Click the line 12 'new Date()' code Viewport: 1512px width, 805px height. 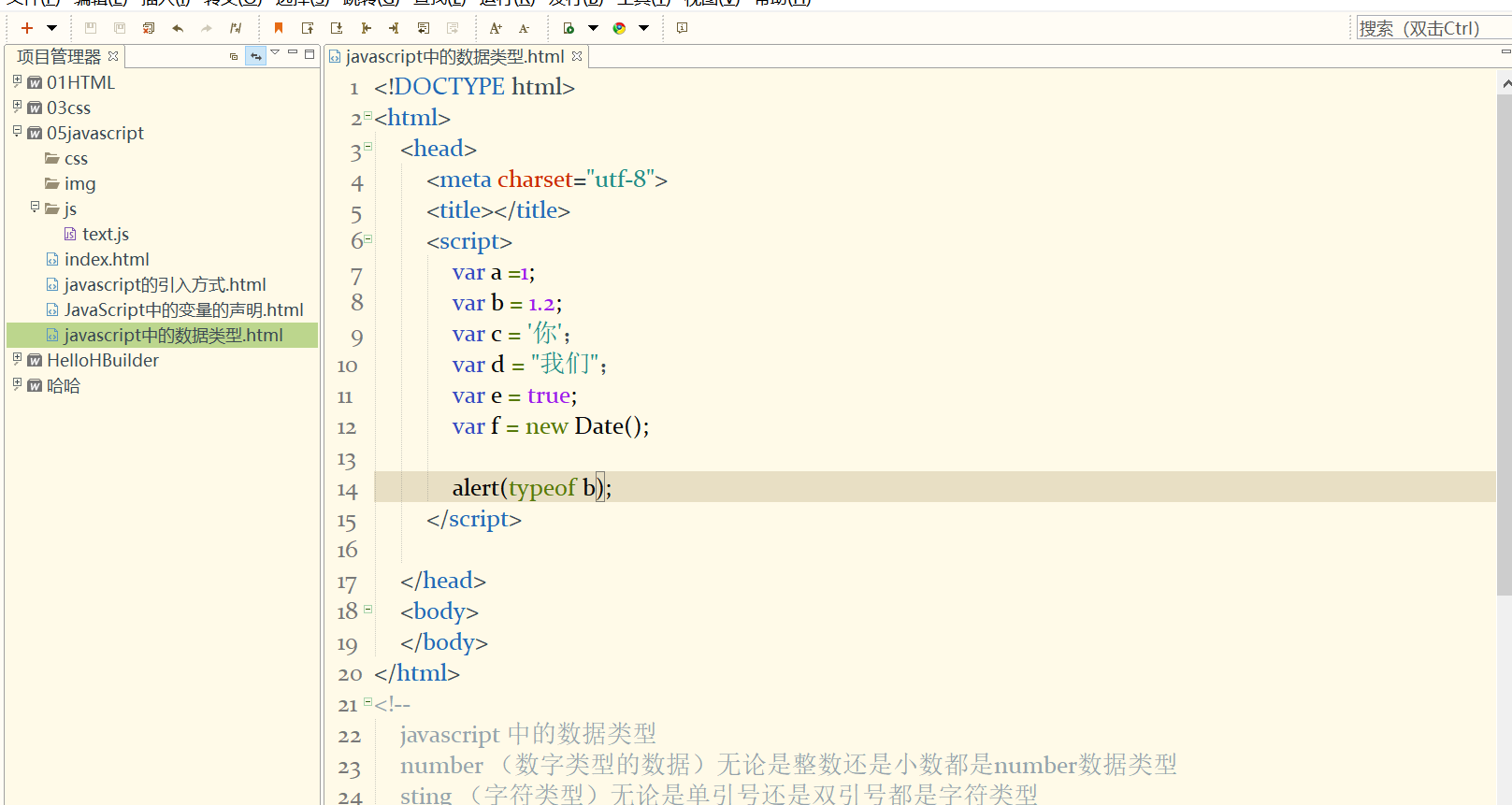pyautogui.click(x=587, y=426)
